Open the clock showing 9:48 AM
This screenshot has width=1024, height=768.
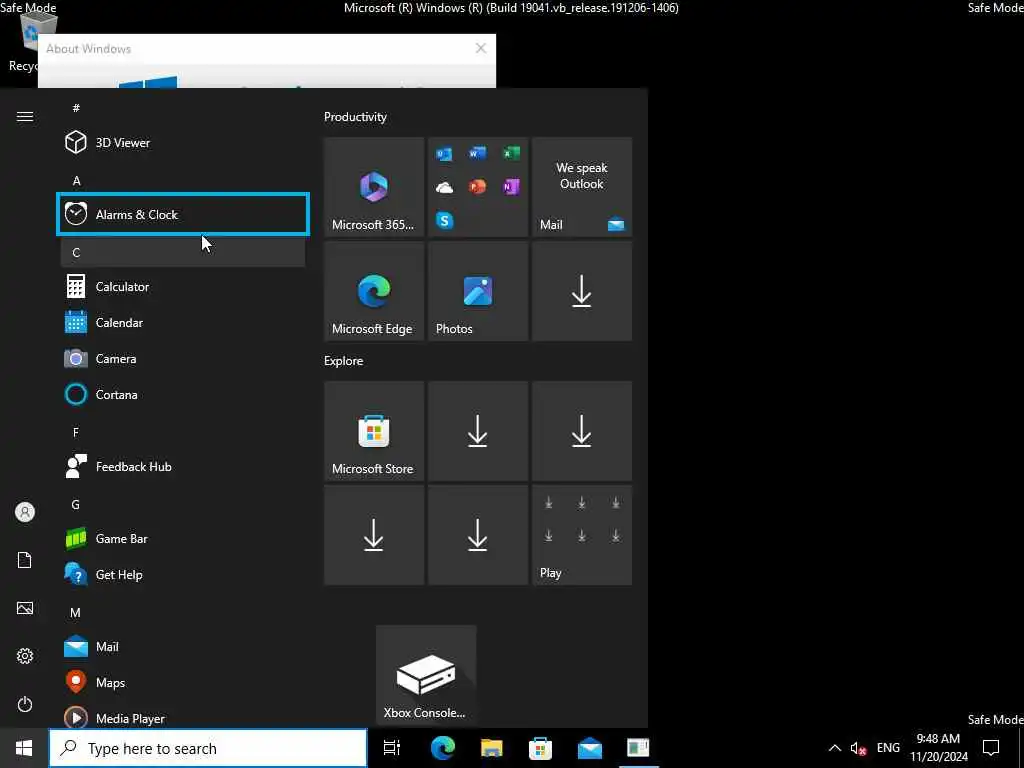[938, 748]
